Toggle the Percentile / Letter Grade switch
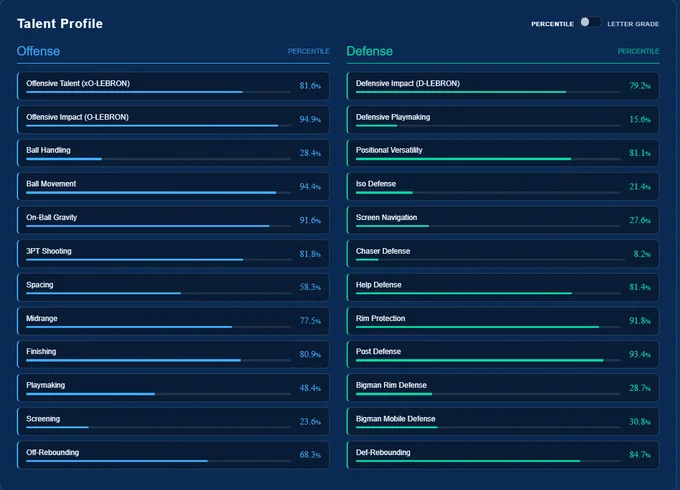The height and width of the screenshot is (490, 680). pyautogui.click(x=590, y=23)
